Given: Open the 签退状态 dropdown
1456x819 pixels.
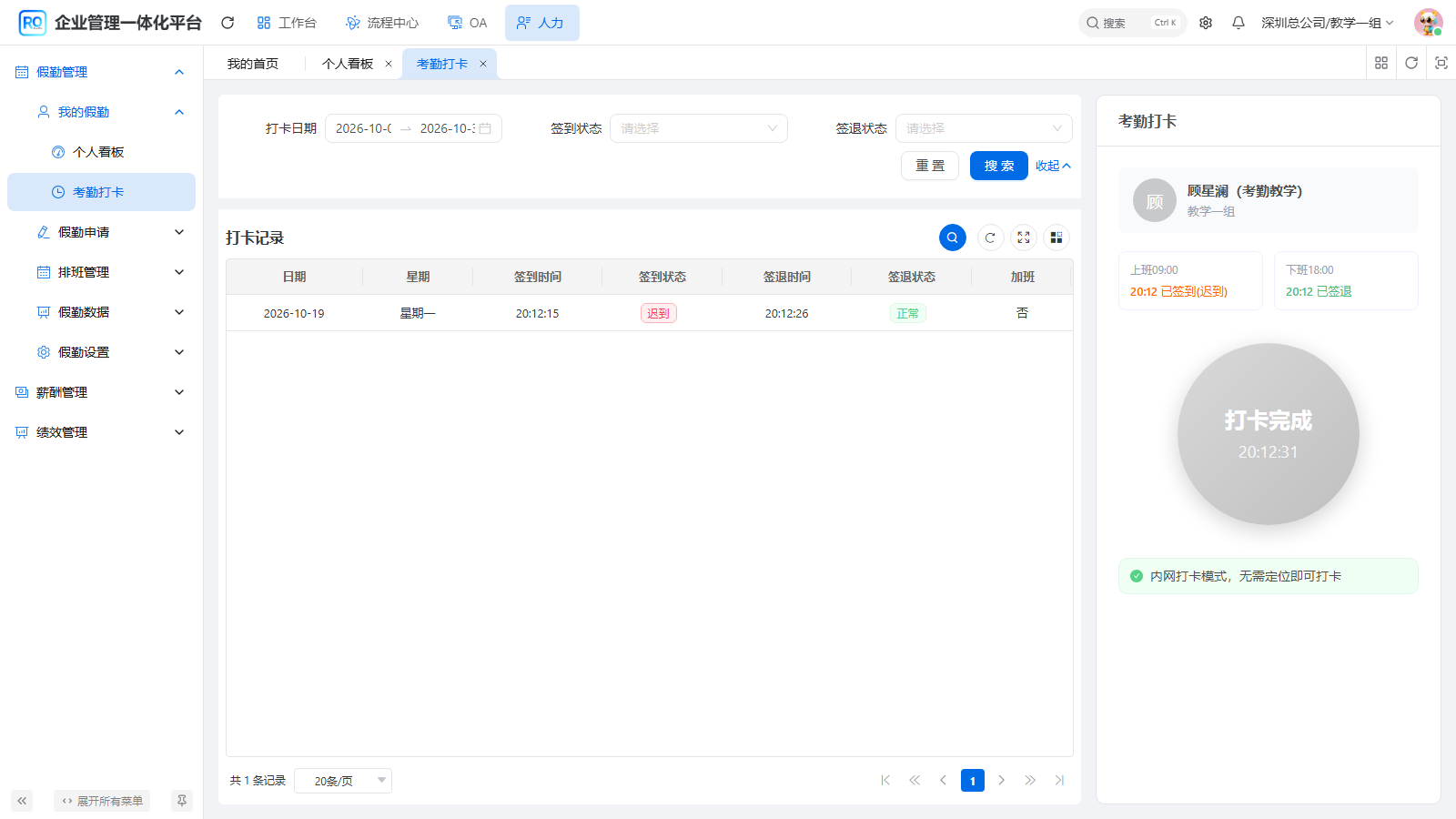Looking at the screenshot, I should click(984, 128).
